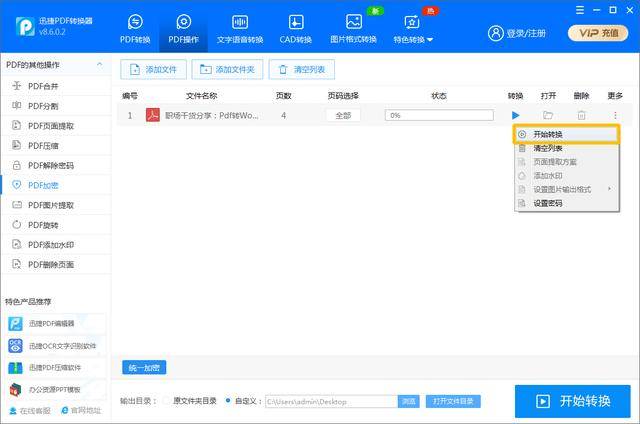This screenshot has height=424, width=640.
Task: Click the blue play convert icon in row 1
Action: click(516, 115)
